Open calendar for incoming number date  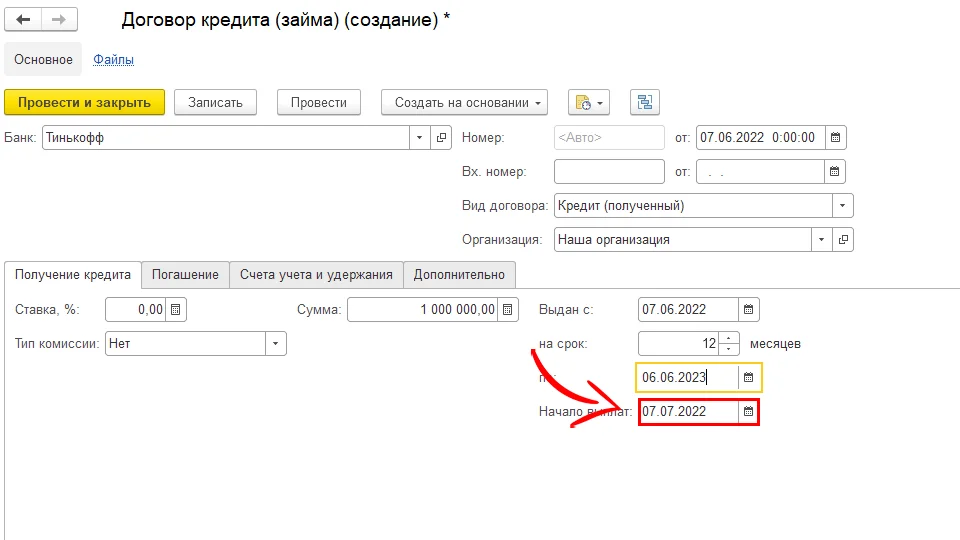(x=837, y=172)
